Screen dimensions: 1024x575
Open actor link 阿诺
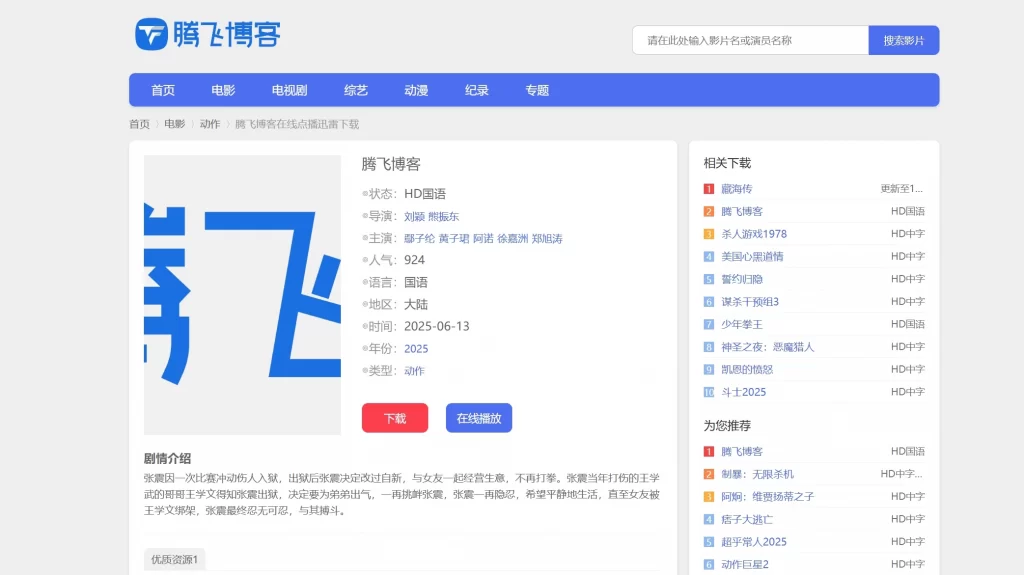(483, 238)
